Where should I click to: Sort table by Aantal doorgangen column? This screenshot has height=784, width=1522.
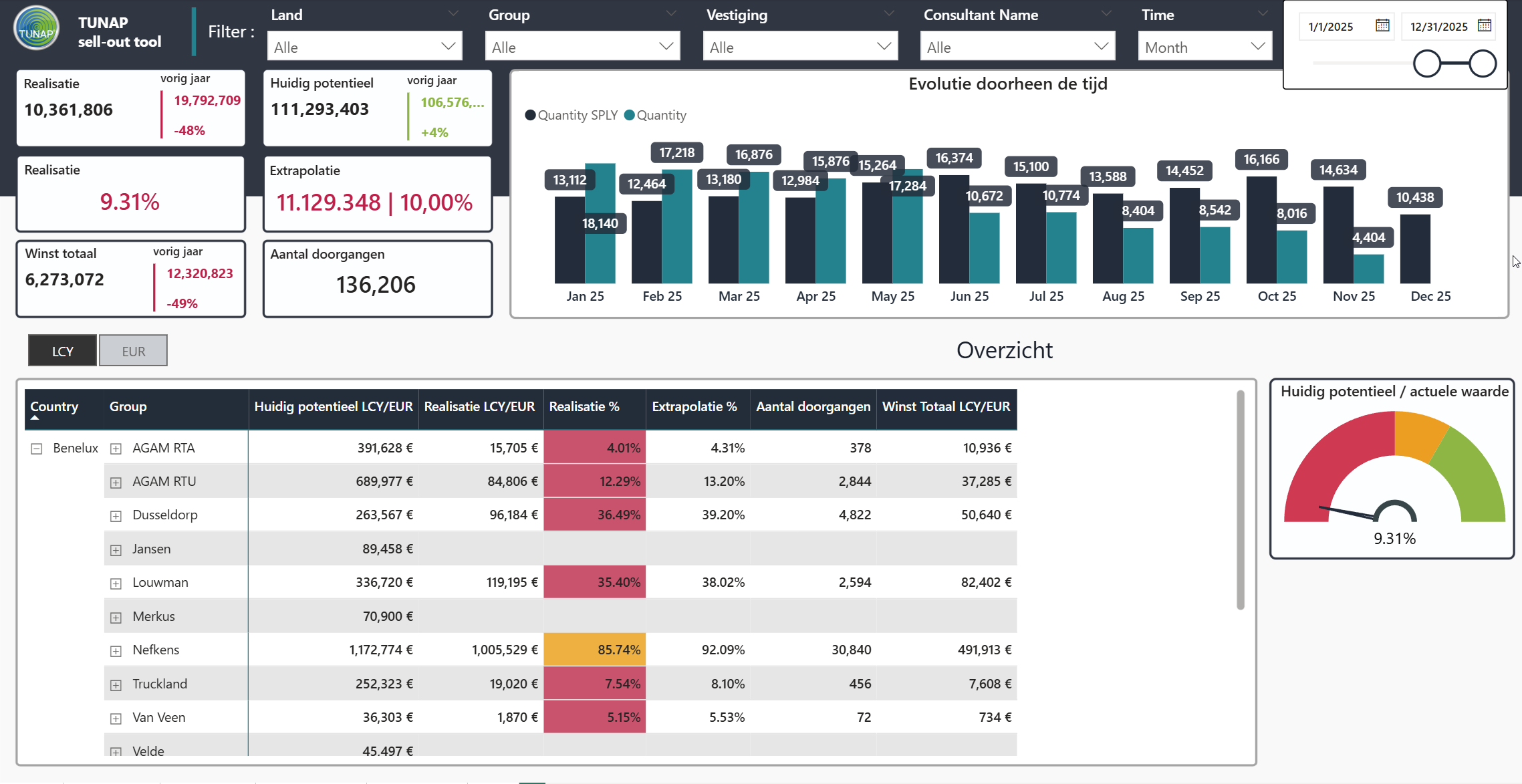[813, 406]
